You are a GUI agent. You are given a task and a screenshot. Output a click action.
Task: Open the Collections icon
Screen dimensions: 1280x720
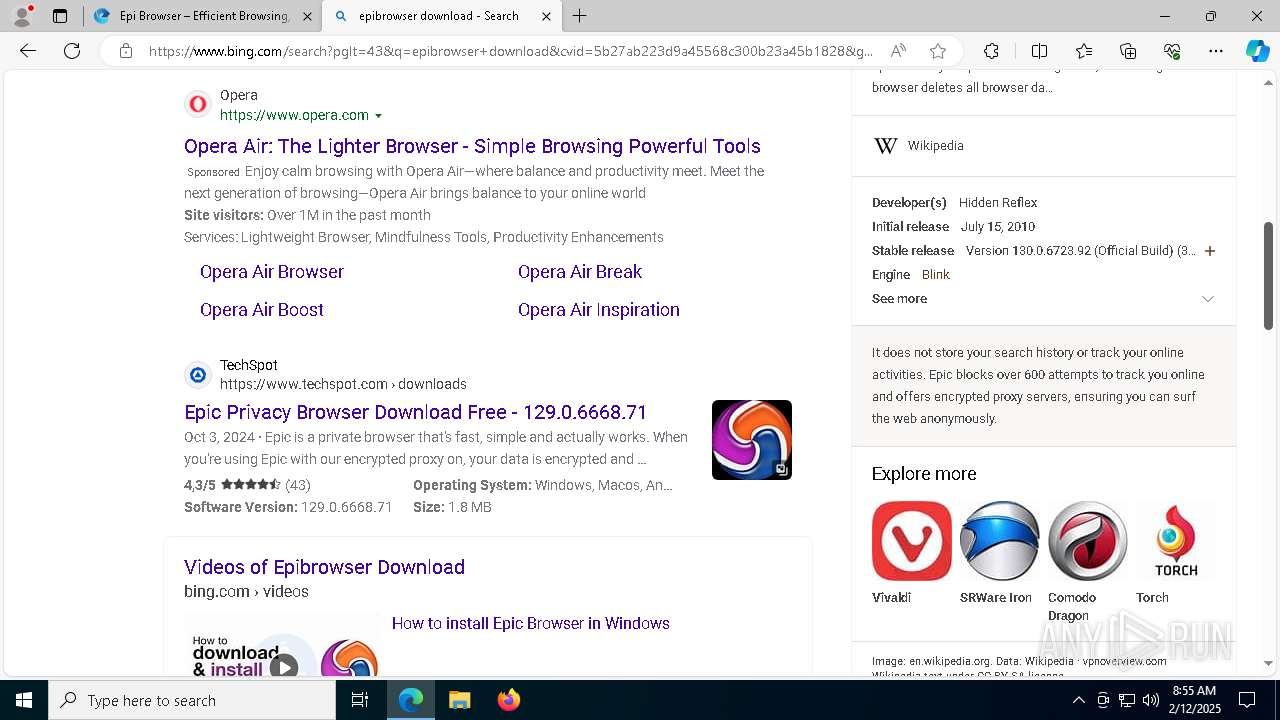(1128, 51)
